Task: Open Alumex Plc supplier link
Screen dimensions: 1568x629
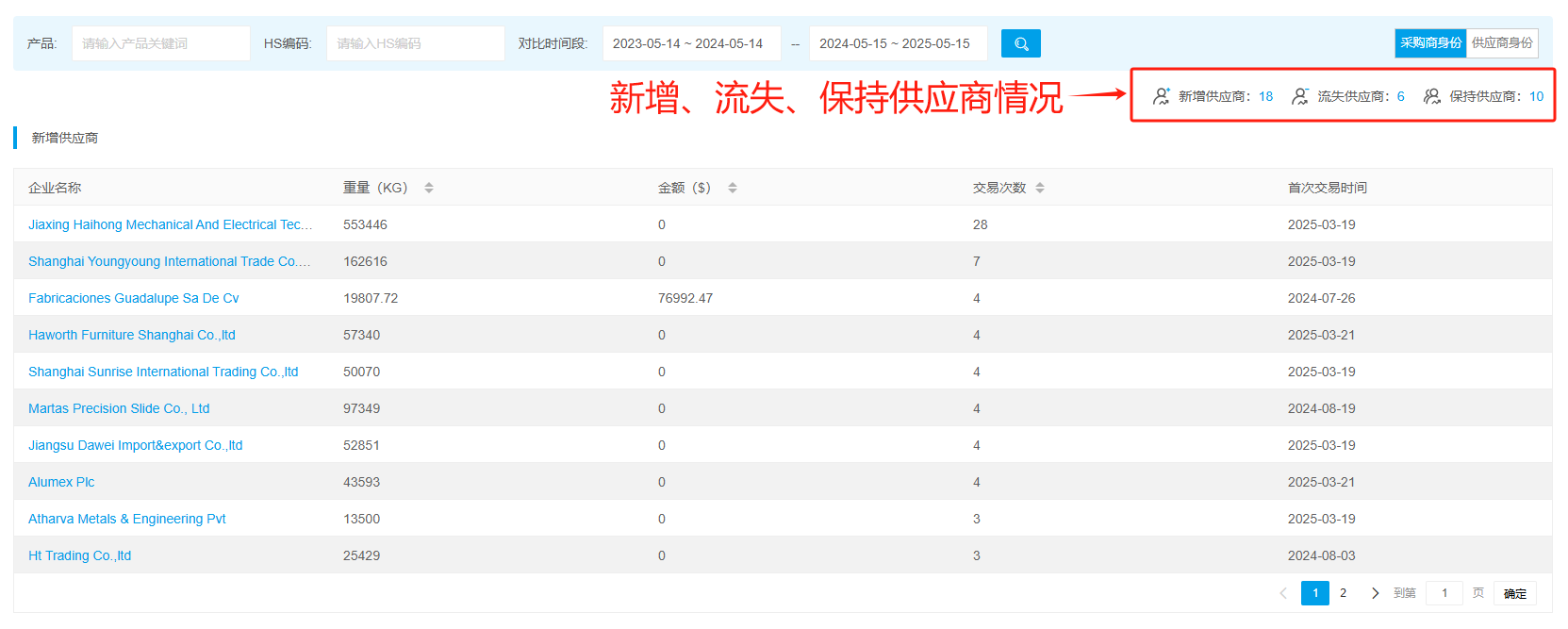Action: point(61,482)
